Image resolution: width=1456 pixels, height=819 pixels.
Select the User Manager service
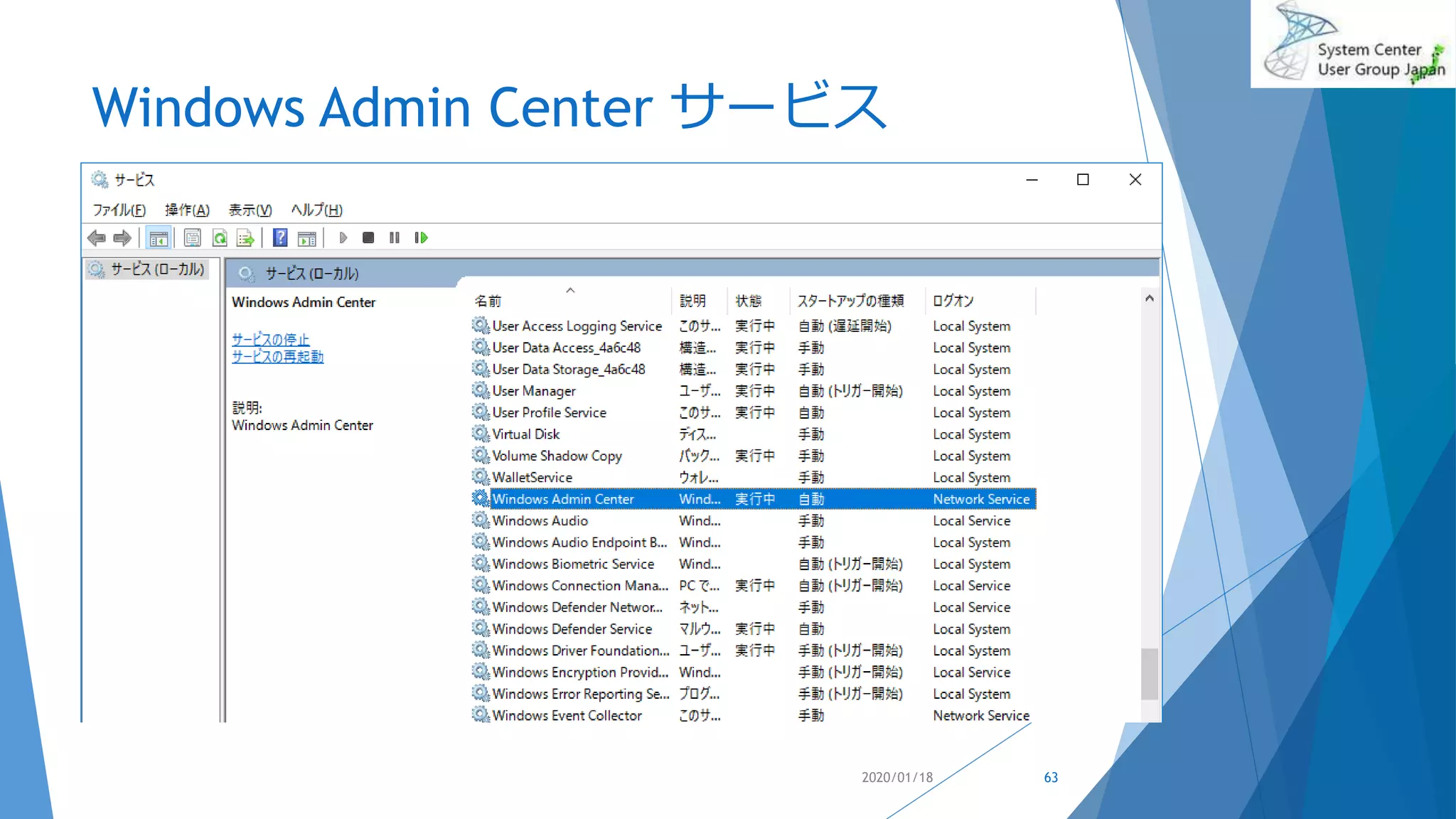[x=753, y=391]
